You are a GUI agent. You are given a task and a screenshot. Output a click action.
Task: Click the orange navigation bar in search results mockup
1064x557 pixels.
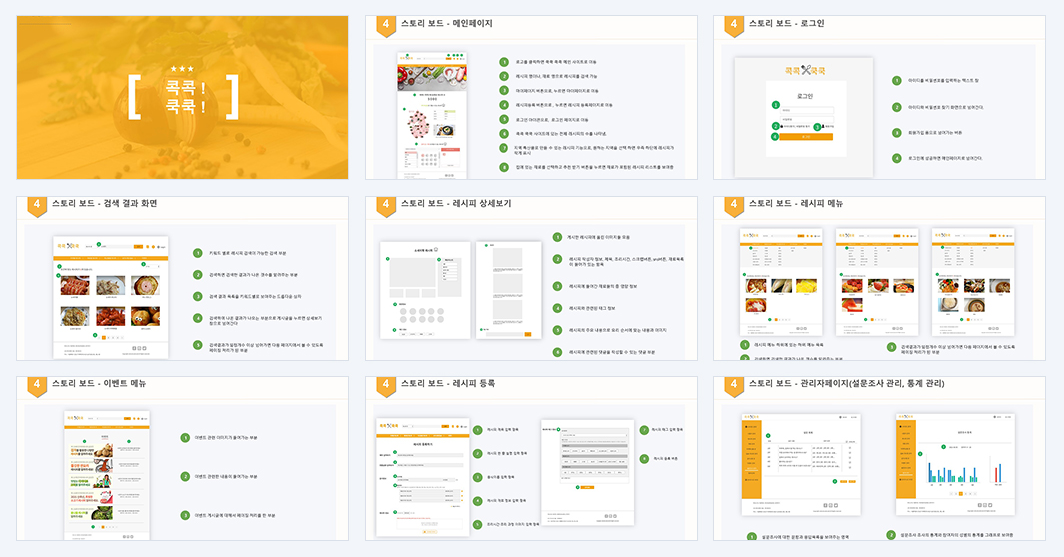pos(111,258)
